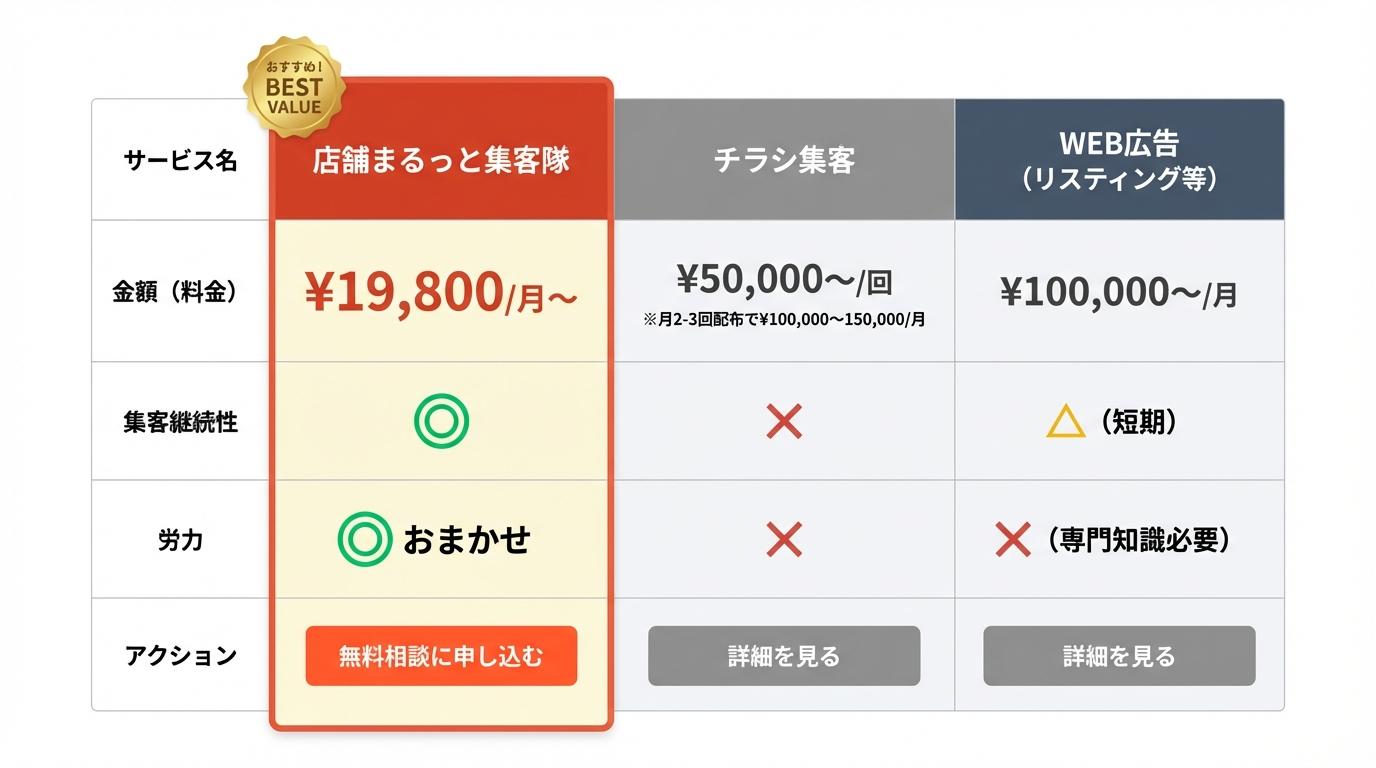Click the ¥100,000〜/月 price text
Viewport: 1376px width, 768px height.
1119,293
